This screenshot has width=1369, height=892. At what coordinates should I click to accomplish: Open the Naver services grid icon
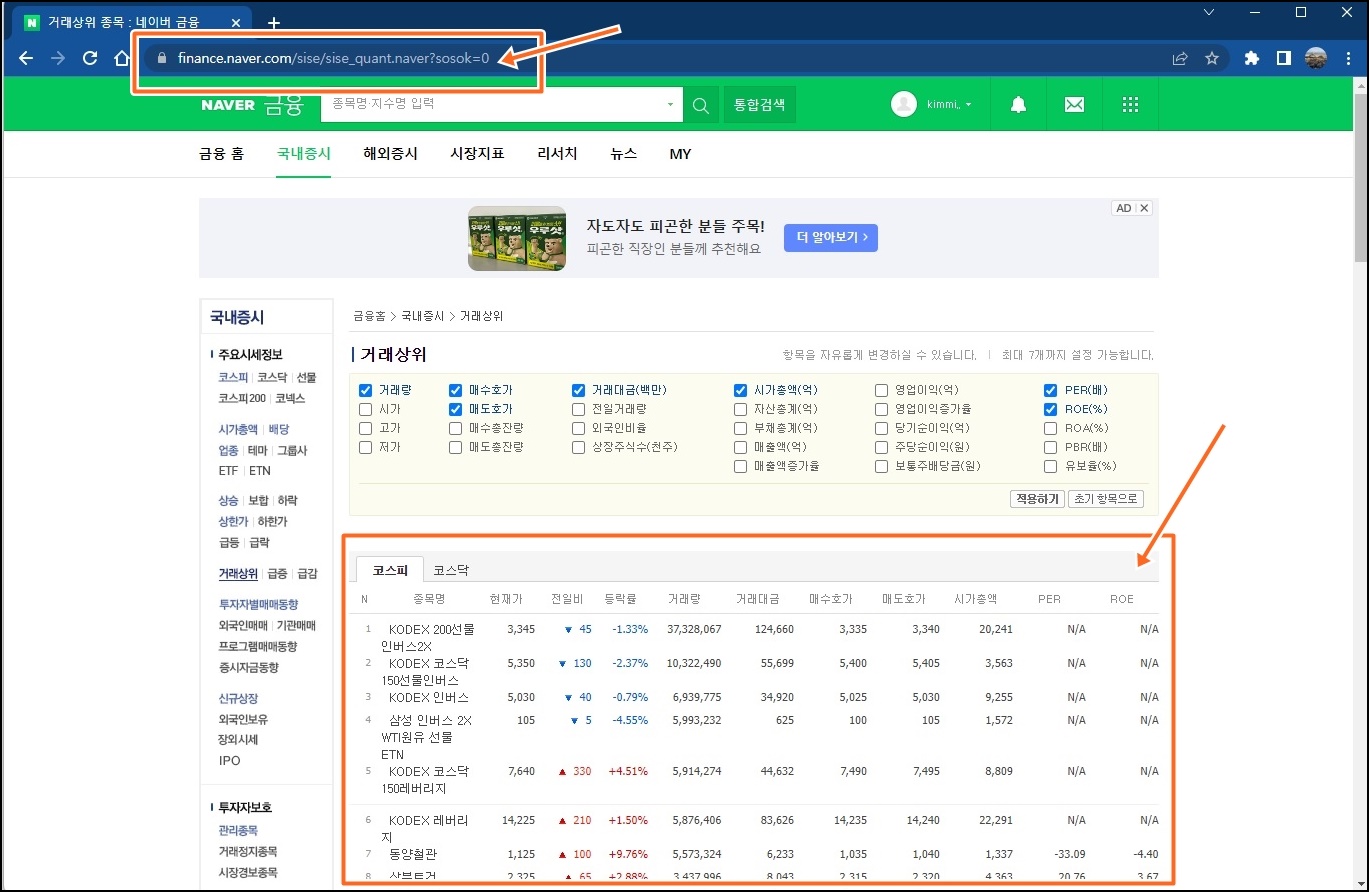coord(1131,105)
